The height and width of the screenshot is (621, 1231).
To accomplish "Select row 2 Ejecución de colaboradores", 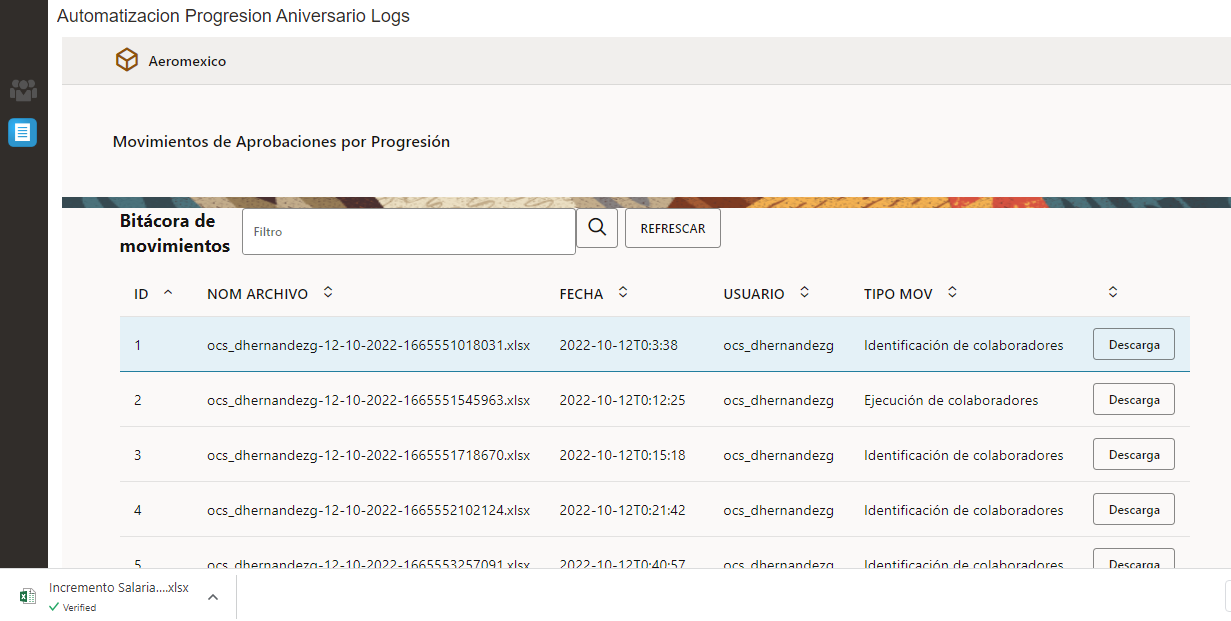I will coord(950,400).
